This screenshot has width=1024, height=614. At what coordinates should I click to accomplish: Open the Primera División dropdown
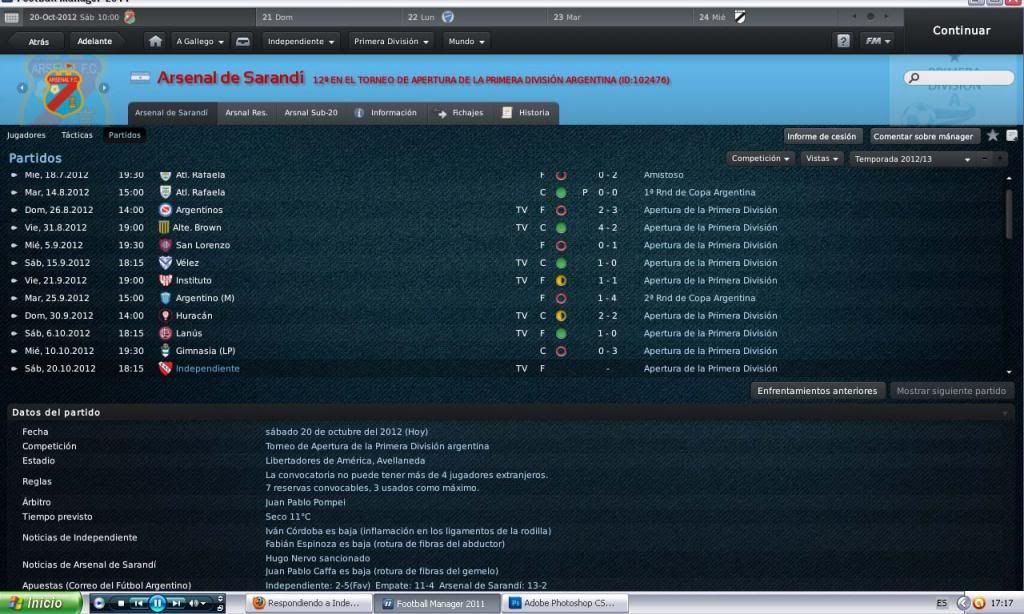(391, 42)
